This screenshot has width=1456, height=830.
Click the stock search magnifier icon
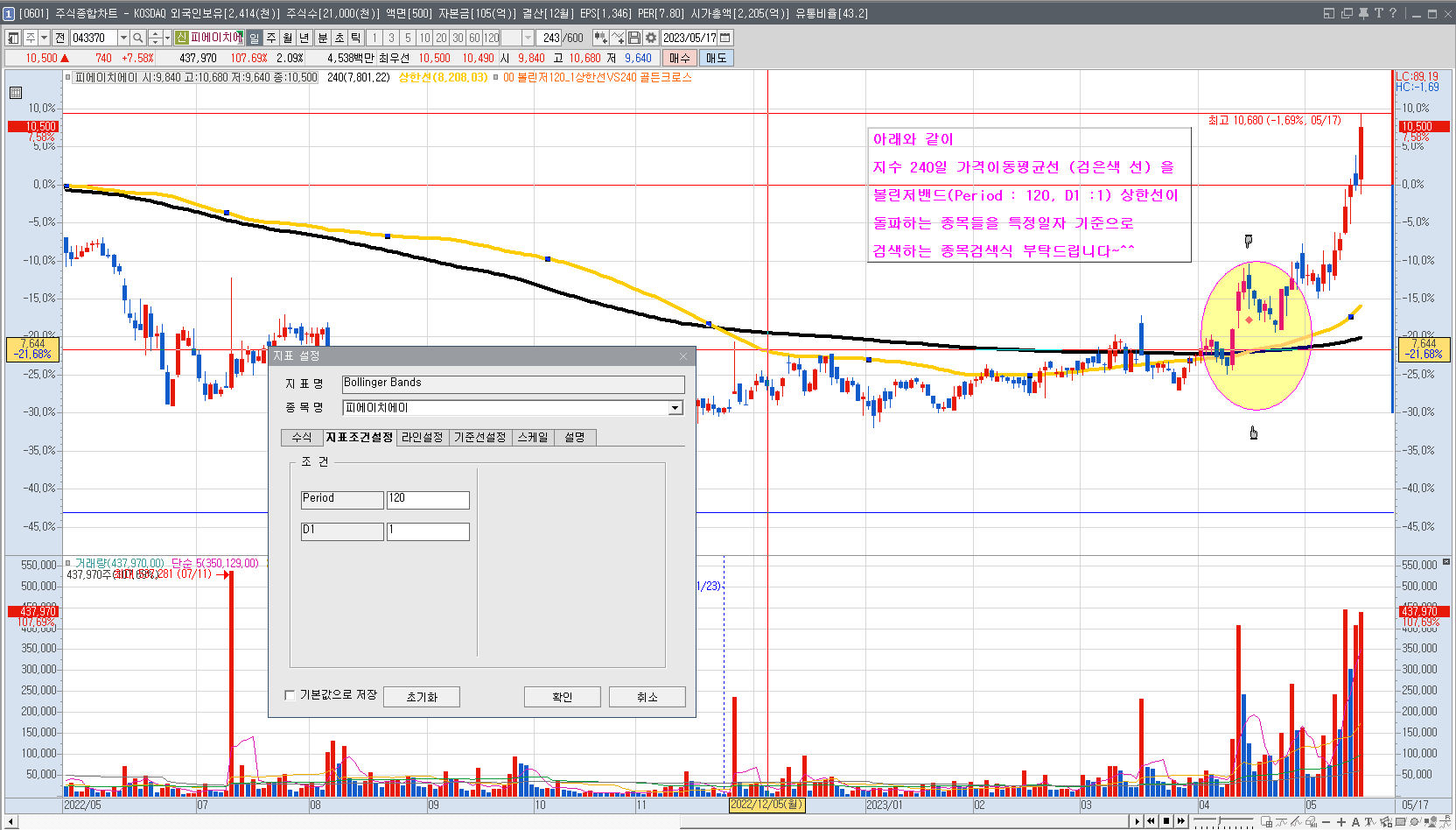pos(137,38)
